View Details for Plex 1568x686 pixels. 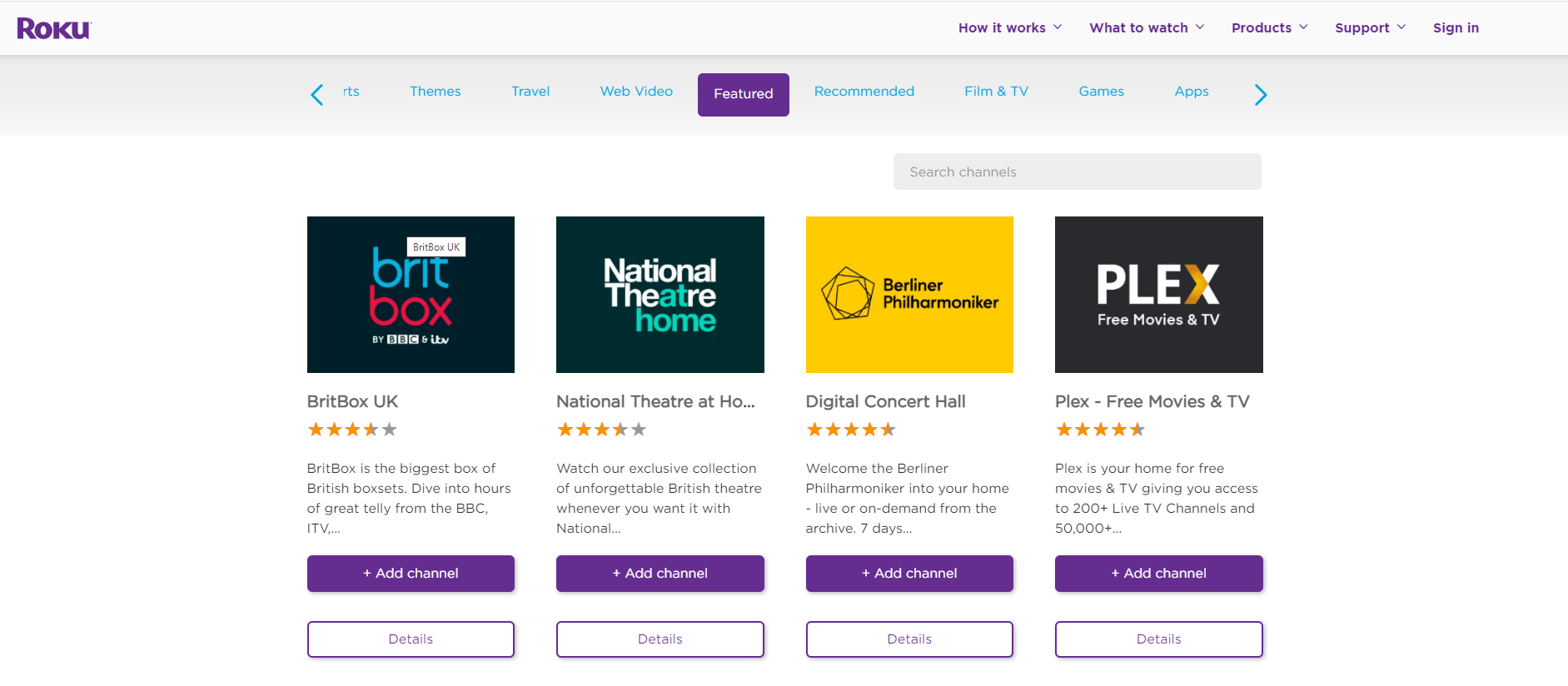[x=1159, y=639]
